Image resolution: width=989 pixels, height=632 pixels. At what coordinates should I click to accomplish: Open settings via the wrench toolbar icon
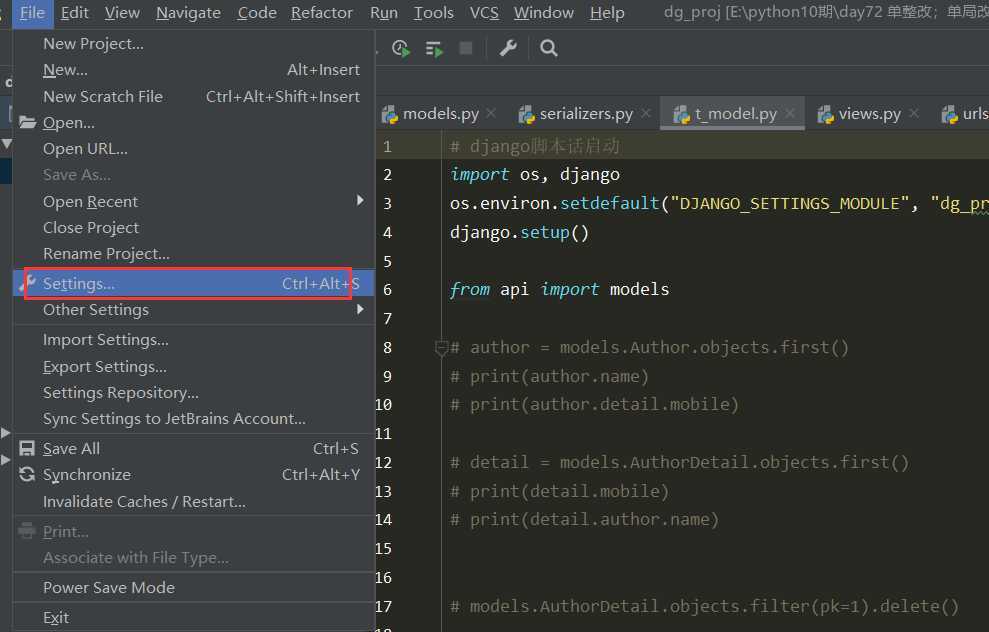point(508,48)
